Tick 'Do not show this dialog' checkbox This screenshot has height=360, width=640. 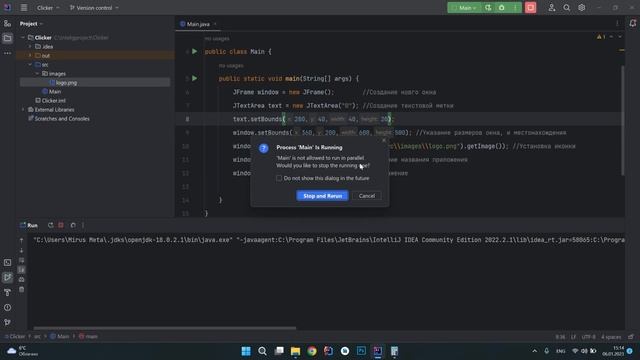(x=279, y=178)
